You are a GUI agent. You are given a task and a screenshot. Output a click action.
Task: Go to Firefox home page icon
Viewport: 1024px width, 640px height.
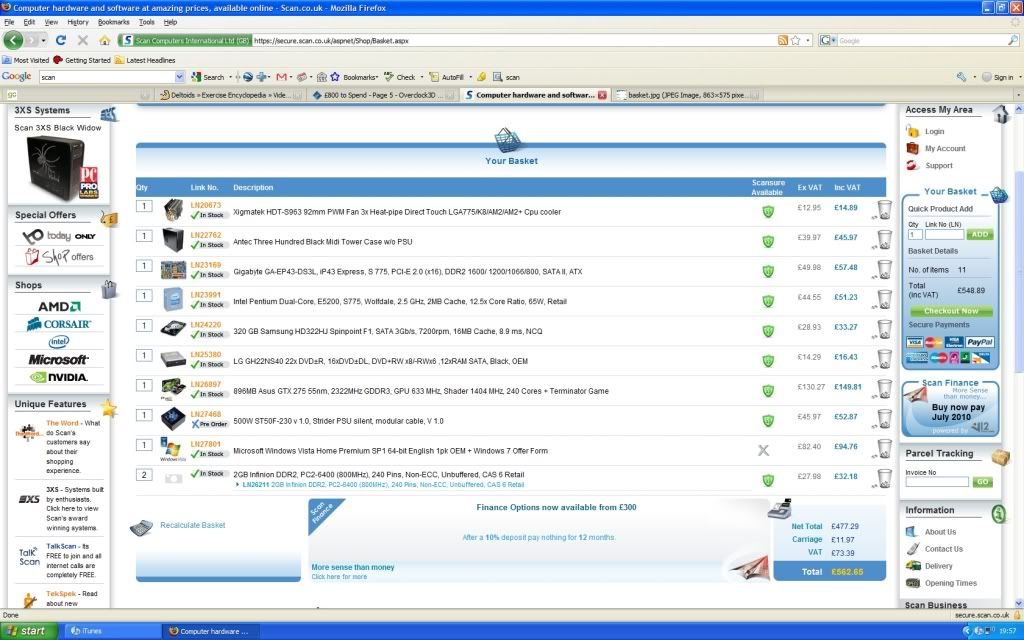(104, 40)
